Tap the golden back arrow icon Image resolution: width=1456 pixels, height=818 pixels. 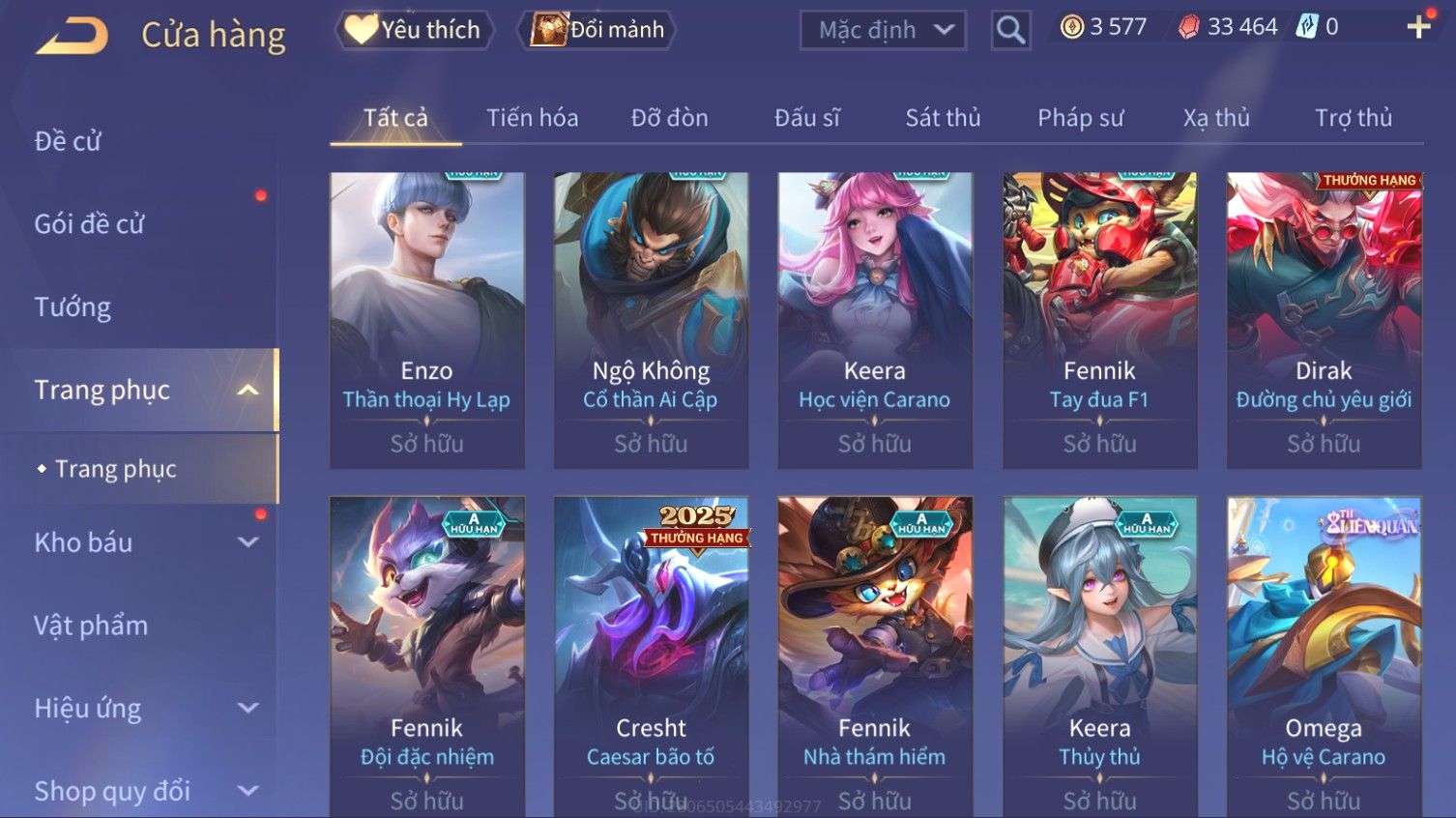[x=73, y=36]
